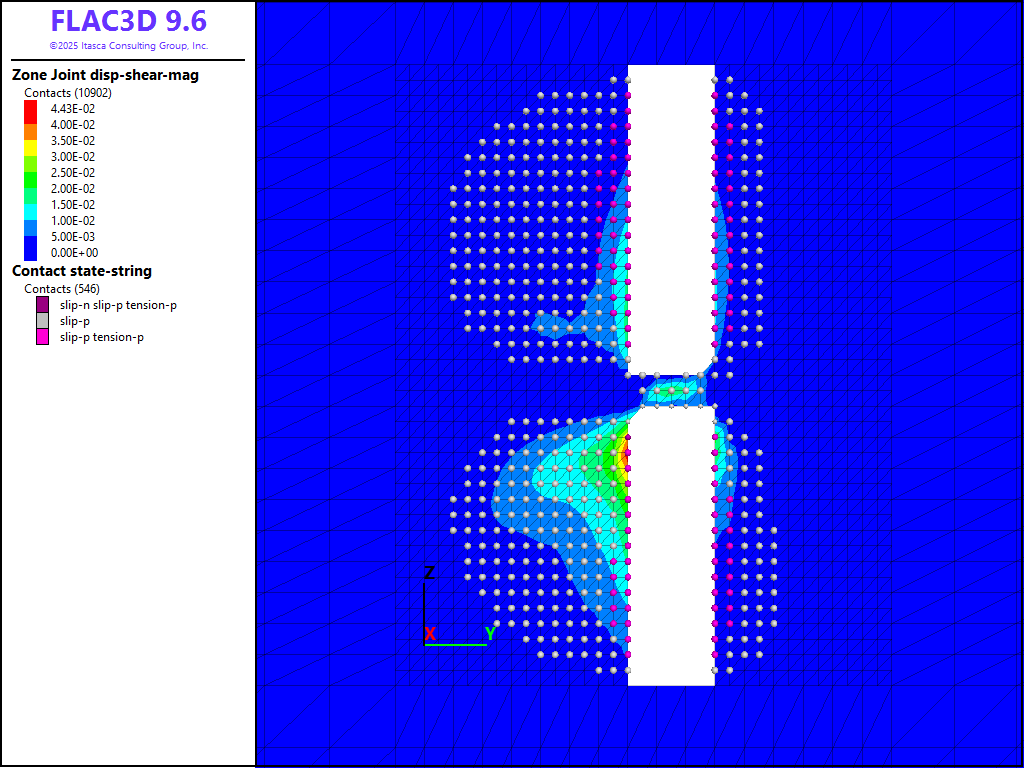Click the Contacts (546) legend label

click(x=62, y=289)
